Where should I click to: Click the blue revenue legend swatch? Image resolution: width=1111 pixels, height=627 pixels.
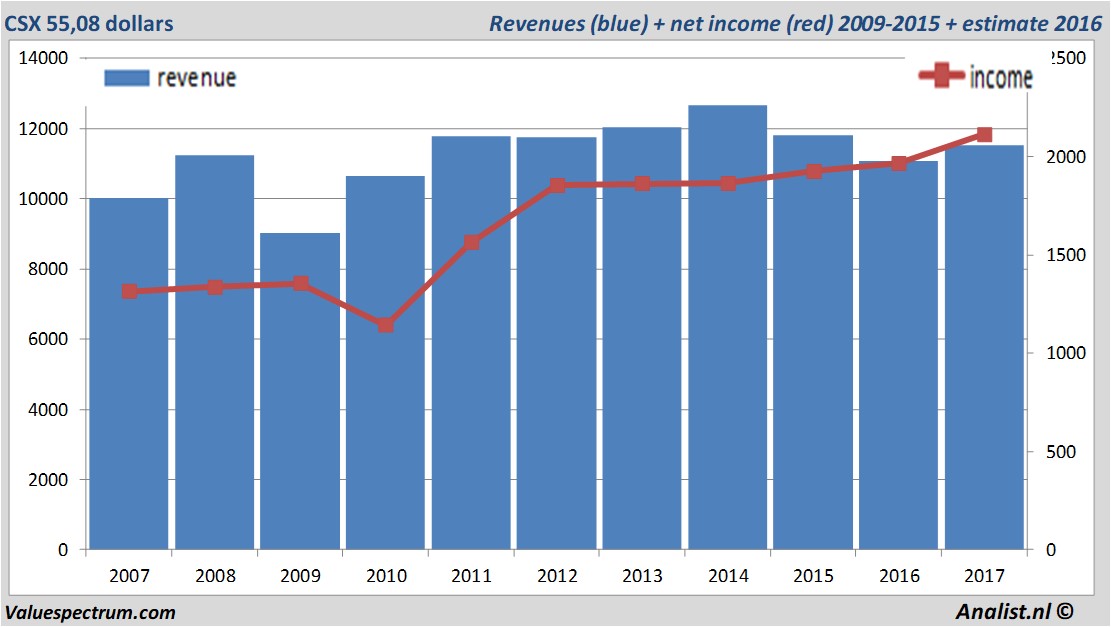(x=126, y=78)
